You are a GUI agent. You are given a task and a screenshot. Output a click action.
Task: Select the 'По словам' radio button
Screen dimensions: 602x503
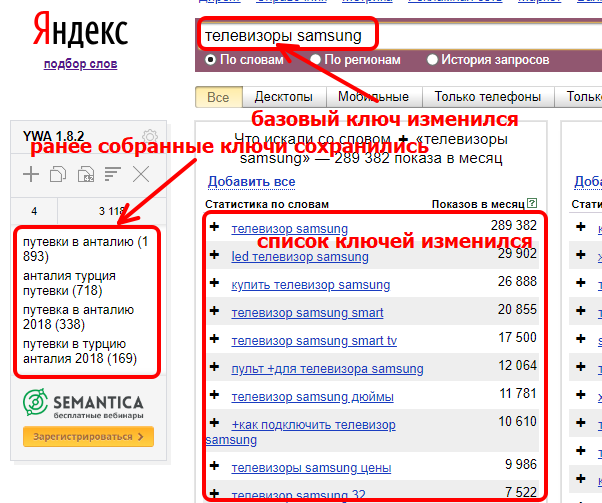211,60
